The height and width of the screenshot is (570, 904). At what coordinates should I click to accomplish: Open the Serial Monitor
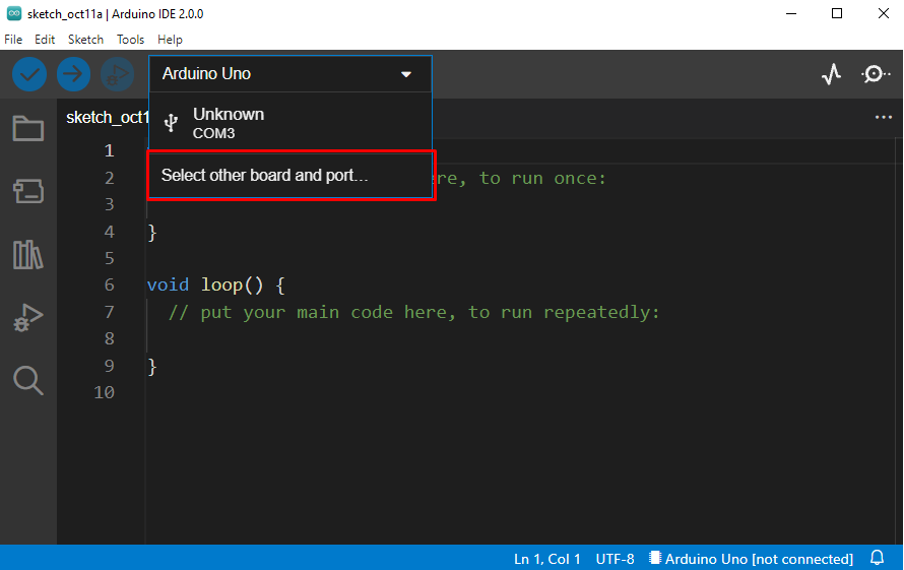point(875,74)
